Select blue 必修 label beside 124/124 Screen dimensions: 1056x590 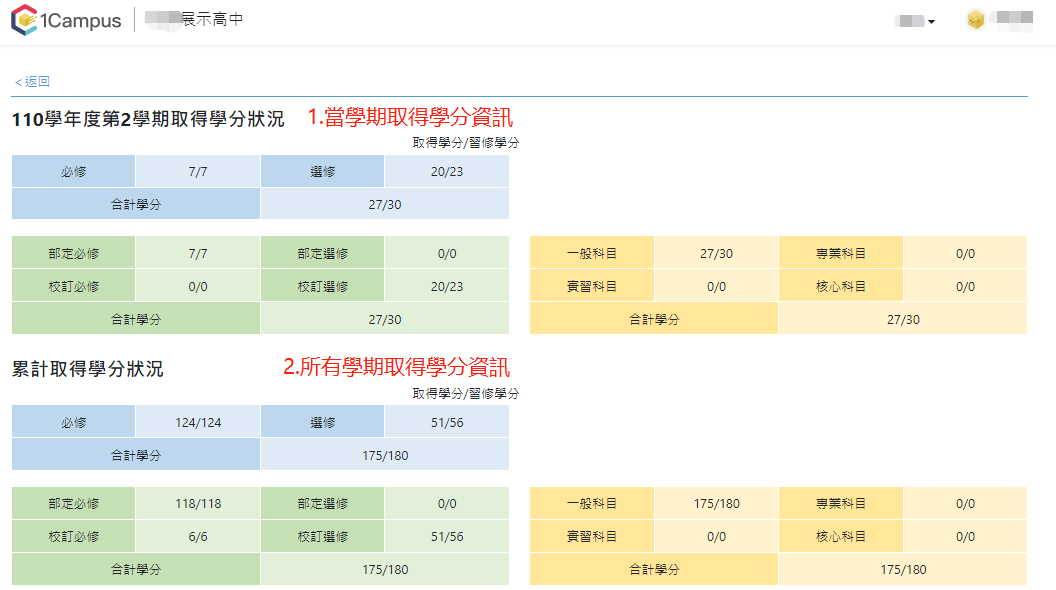(x=73, y=423)
